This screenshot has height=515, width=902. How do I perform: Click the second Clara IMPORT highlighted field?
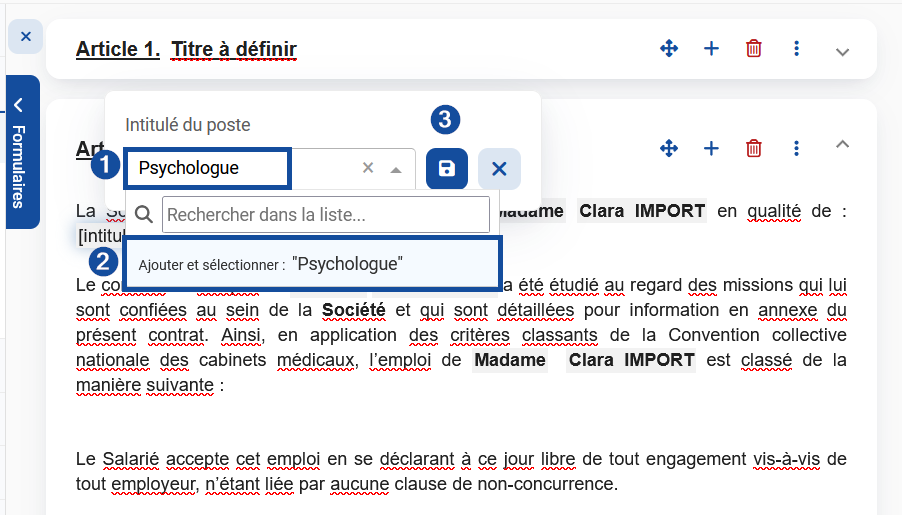point(631,360)
